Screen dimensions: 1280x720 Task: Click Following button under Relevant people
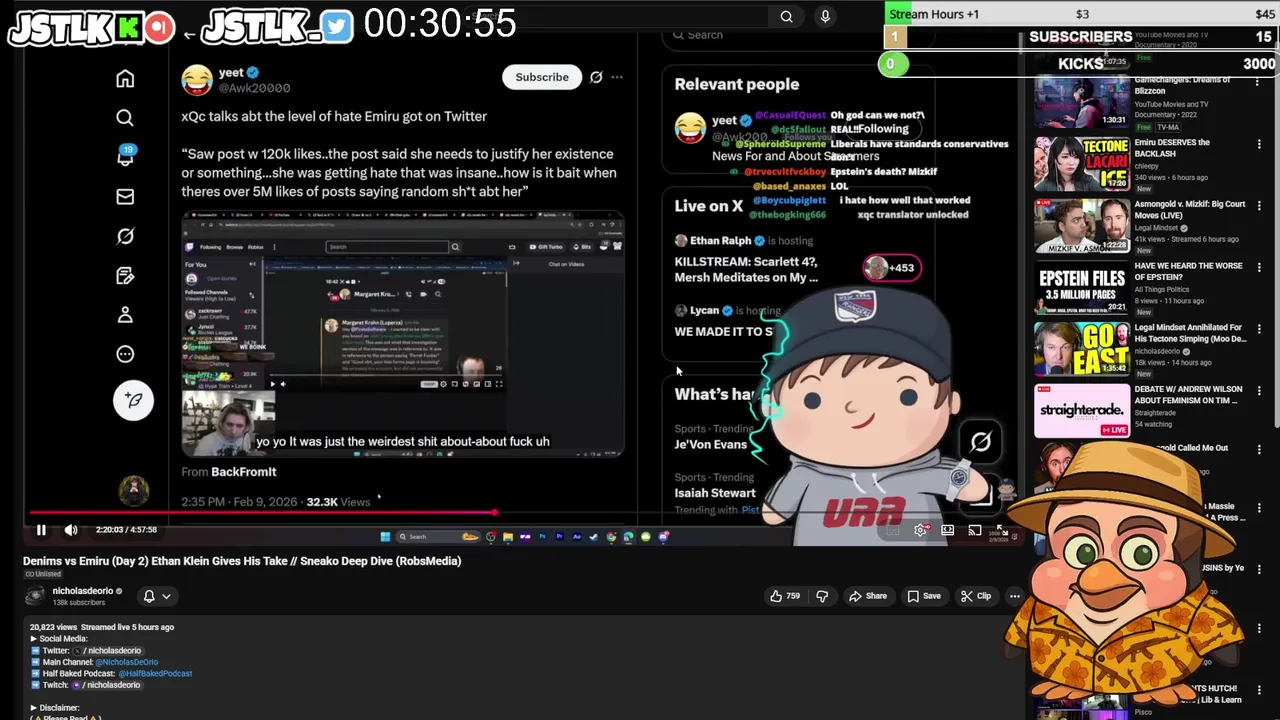tap(883, 129)
